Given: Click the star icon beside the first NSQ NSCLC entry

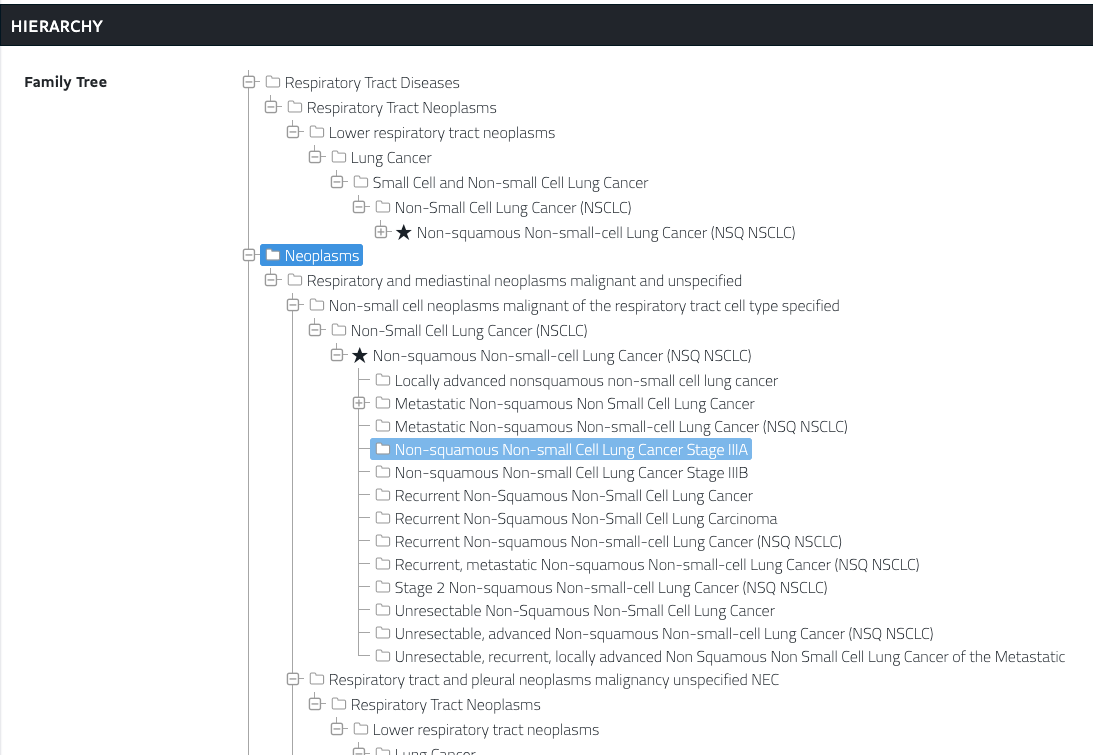Looking at the screenshot, I should (403, 233).
